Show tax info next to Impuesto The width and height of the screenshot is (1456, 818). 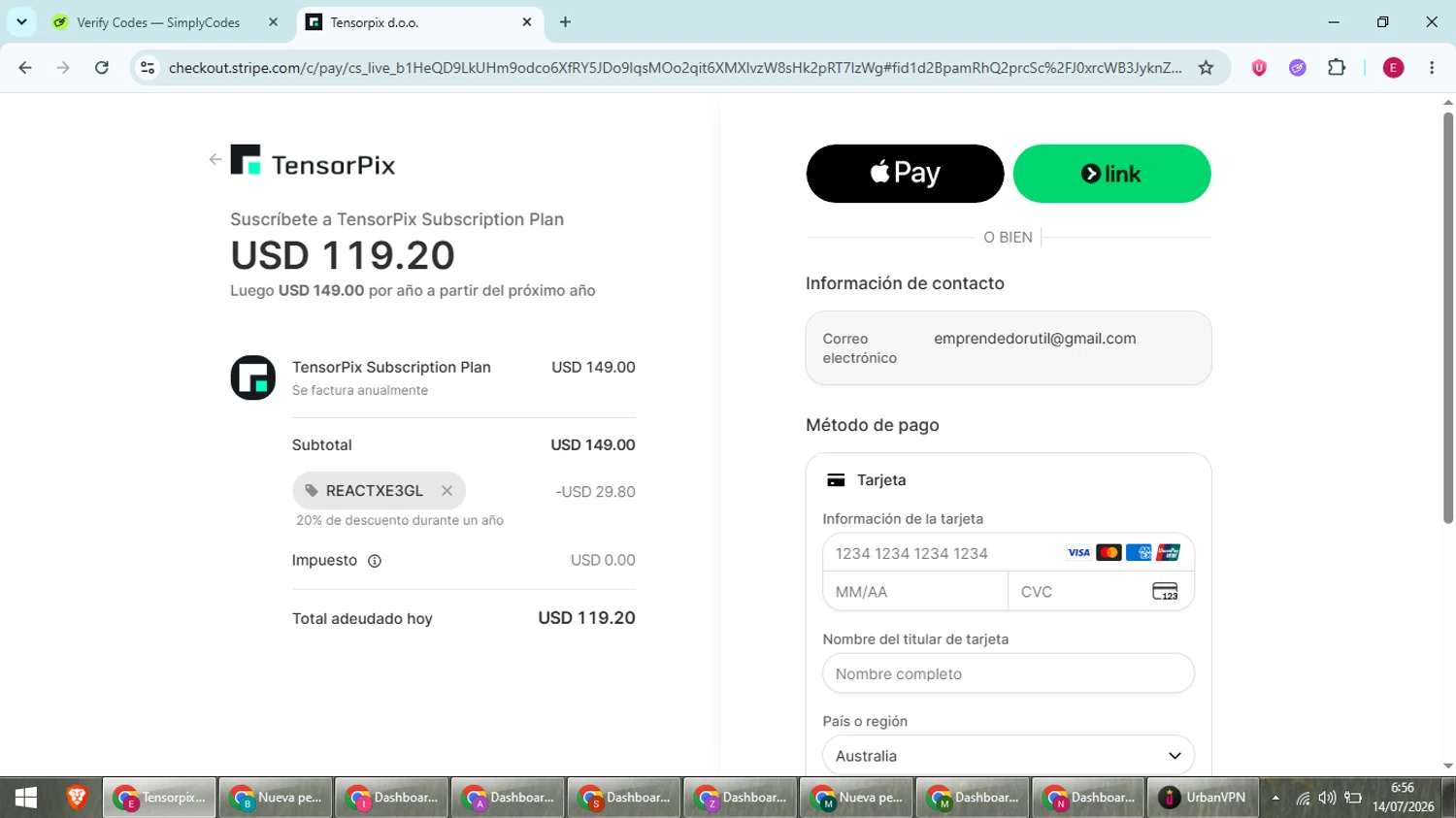click(x=375, y=561)
